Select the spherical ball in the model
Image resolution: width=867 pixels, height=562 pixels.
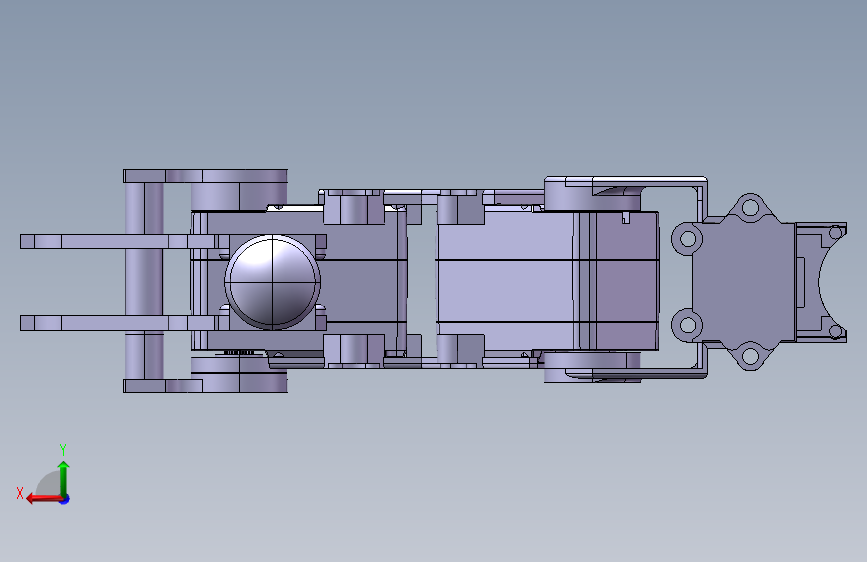tap(273, 282)
